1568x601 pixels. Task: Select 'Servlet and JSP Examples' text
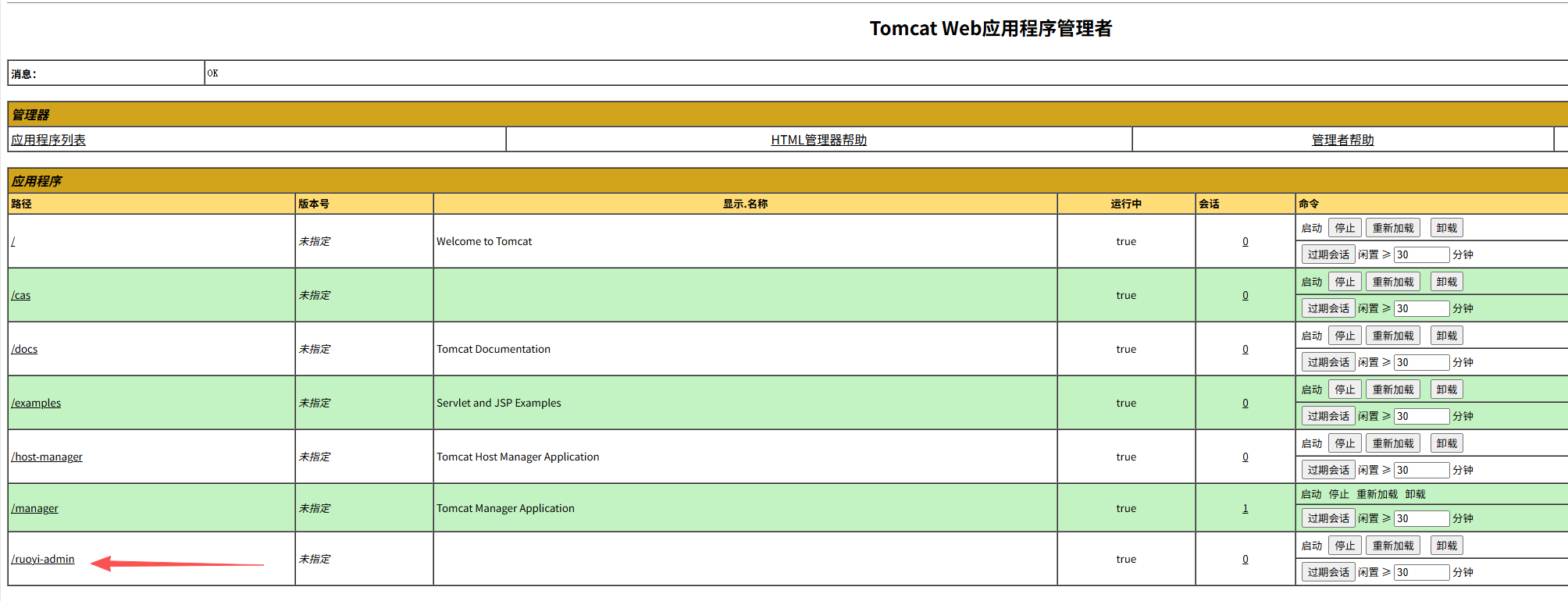(499, 403)
